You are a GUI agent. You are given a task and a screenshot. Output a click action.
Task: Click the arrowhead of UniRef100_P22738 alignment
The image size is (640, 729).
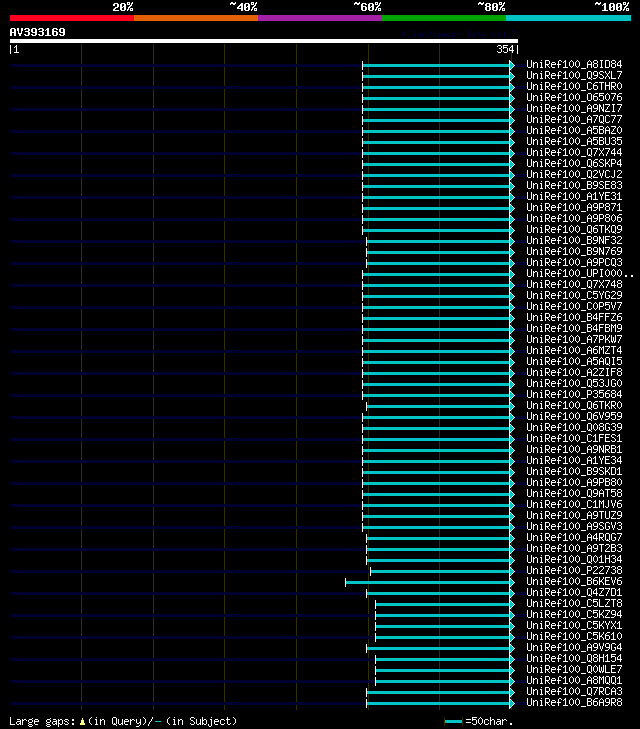tap(512, 571)
